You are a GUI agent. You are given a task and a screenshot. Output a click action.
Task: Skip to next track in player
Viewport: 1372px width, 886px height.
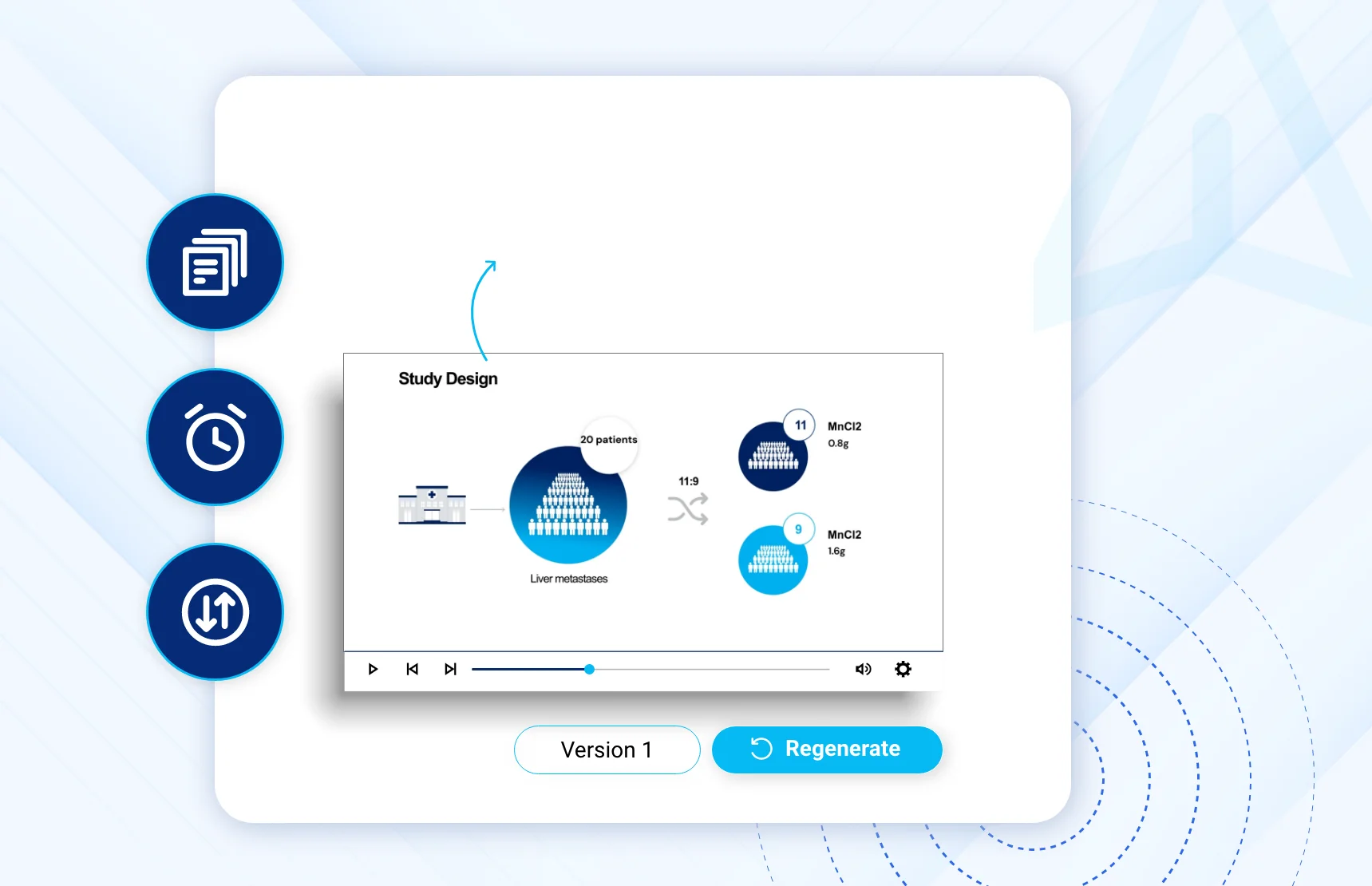[450, 669]
